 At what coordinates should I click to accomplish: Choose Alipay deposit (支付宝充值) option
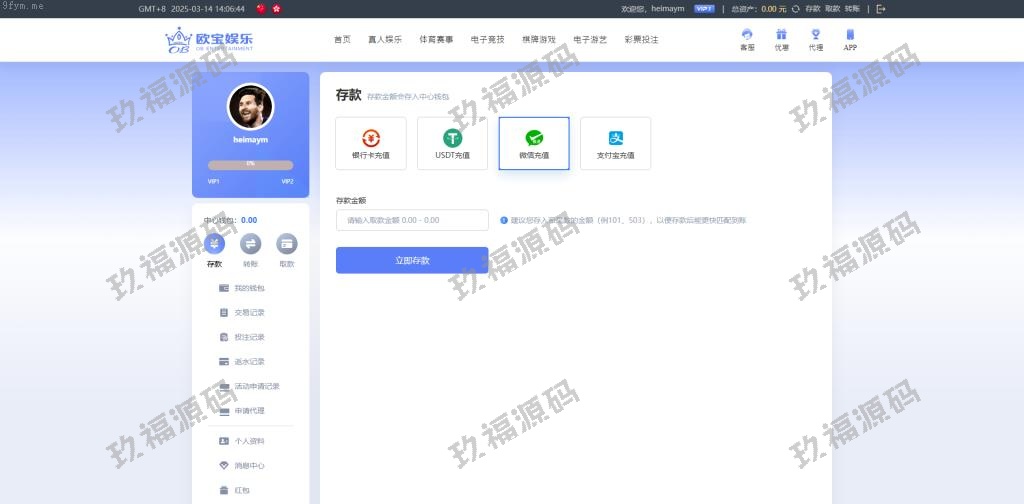(615, 143)
